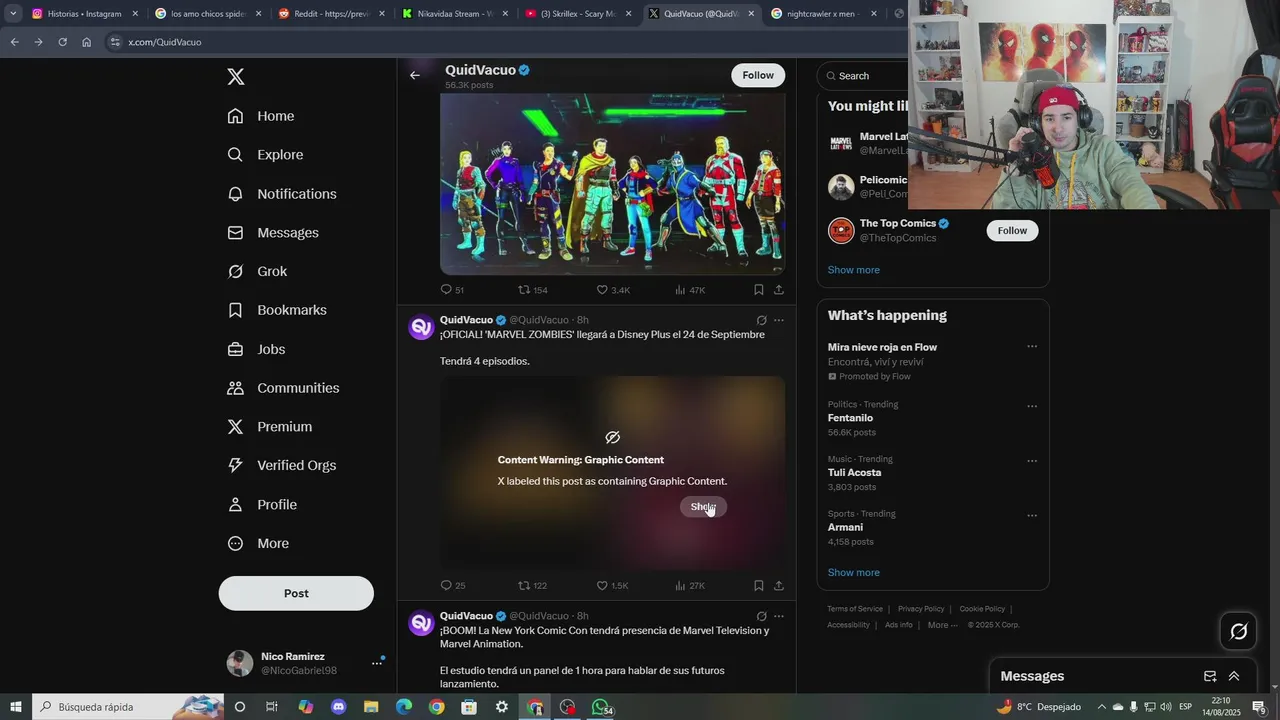The height and width of the screenshot is (720, 1280).
Task: Click Show more under You might like
Action: [854, 270]
